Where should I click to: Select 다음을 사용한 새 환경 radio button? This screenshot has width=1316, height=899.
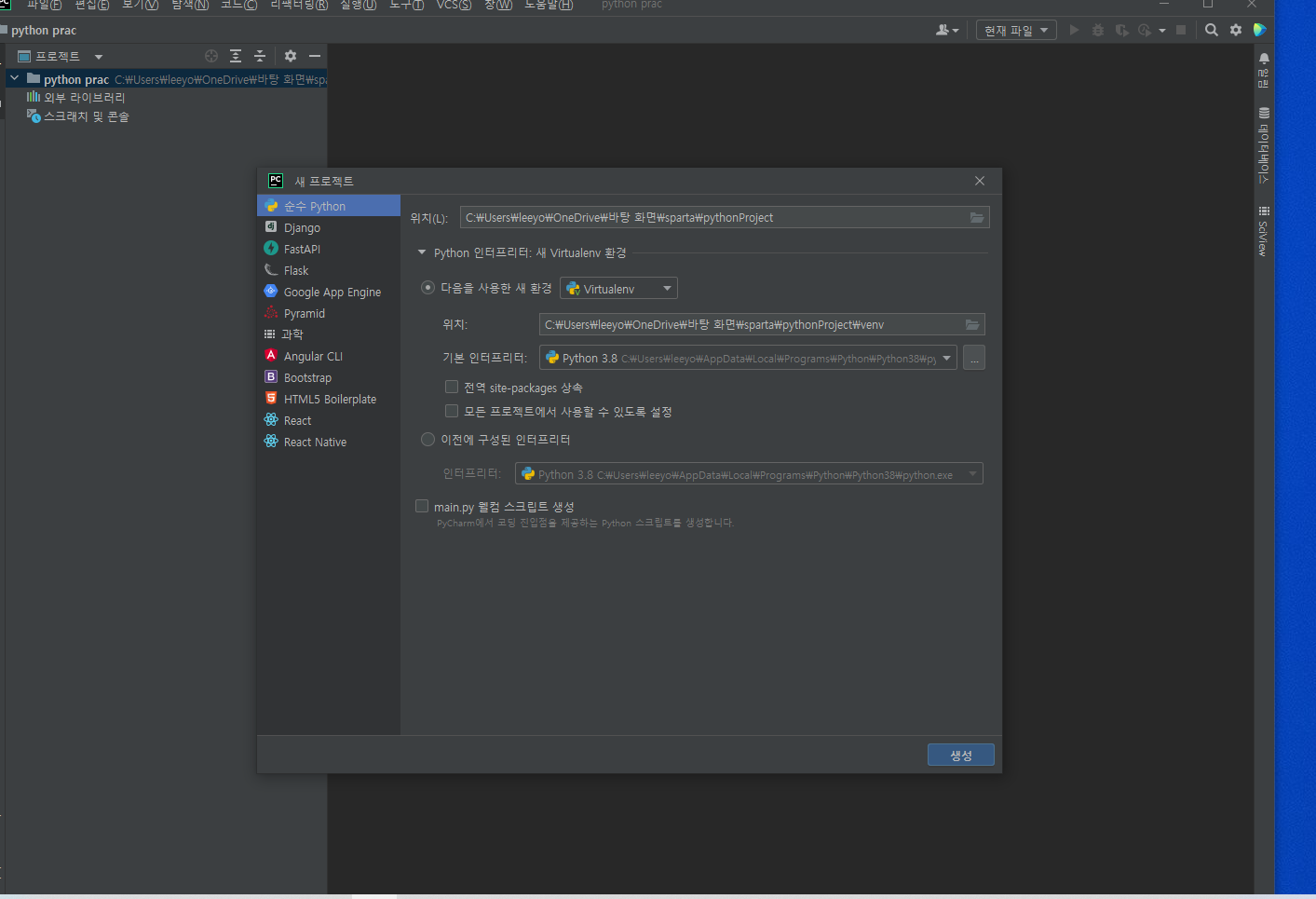(427, 288)
